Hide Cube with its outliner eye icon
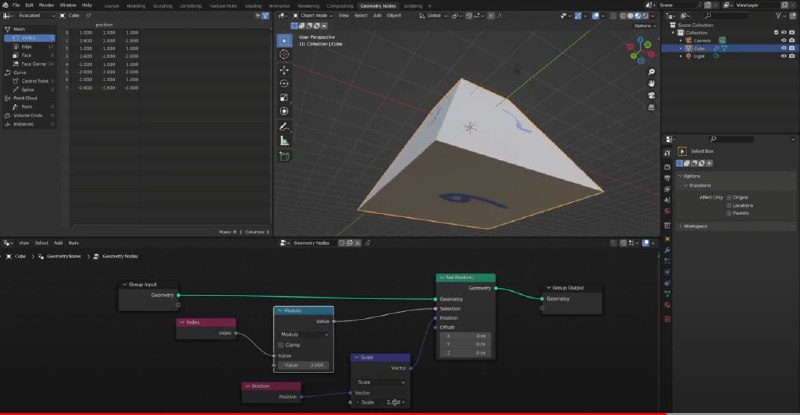This screenshot has height=415, width=800. 784,48
